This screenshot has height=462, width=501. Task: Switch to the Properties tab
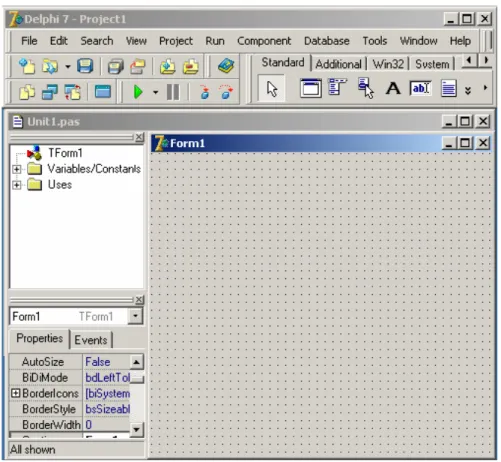[39, 338]
